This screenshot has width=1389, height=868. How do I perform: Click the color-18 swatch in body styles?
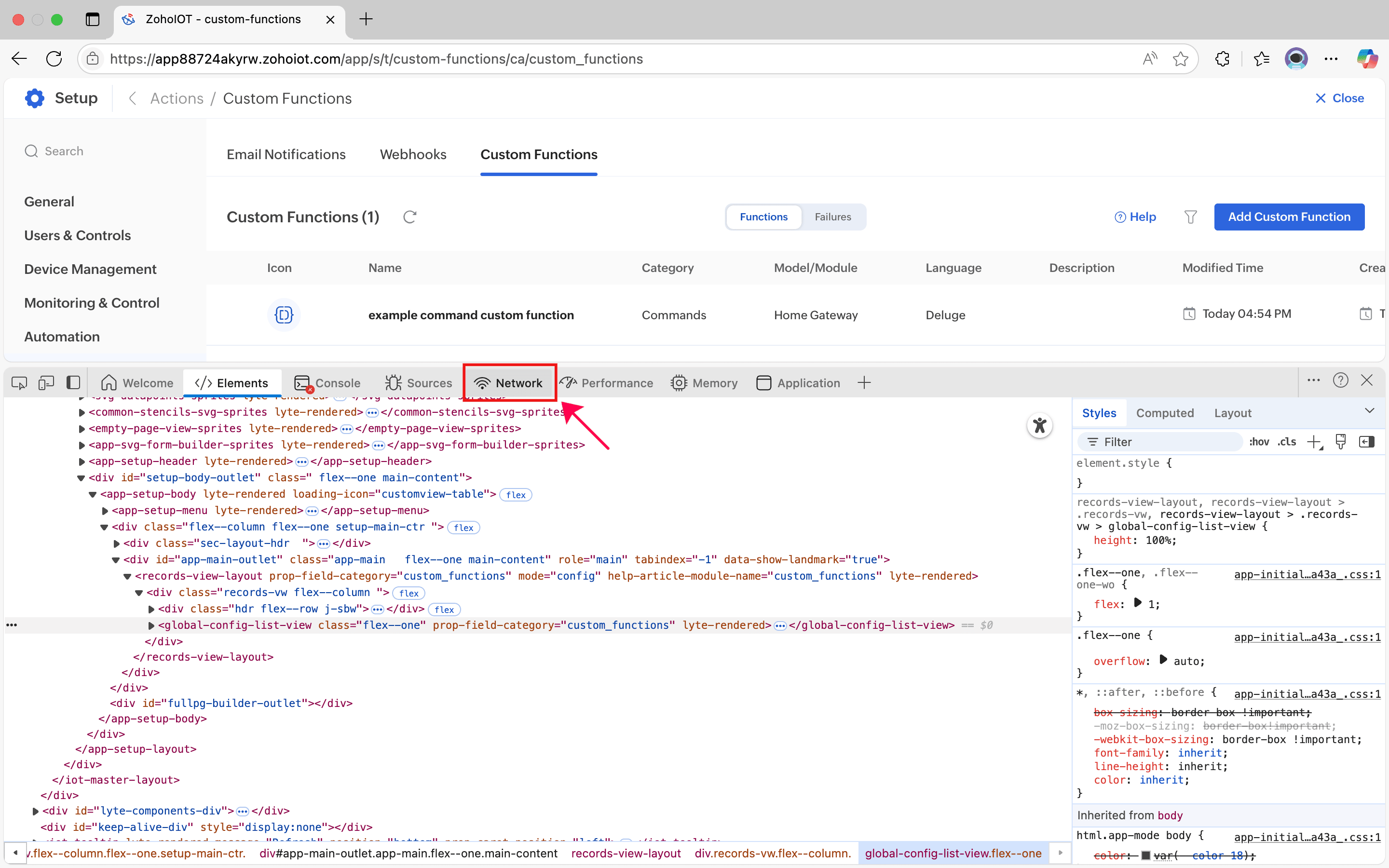click(1145, 855)
